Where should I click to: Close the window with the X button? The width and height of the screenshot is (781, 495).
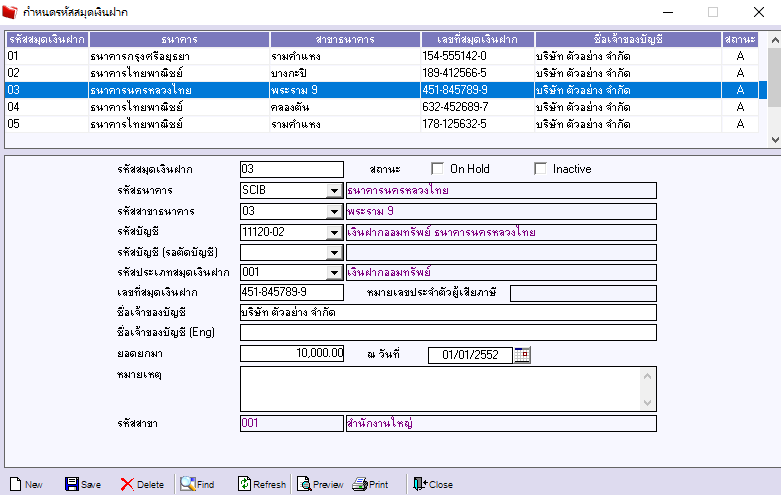point(759,12)
